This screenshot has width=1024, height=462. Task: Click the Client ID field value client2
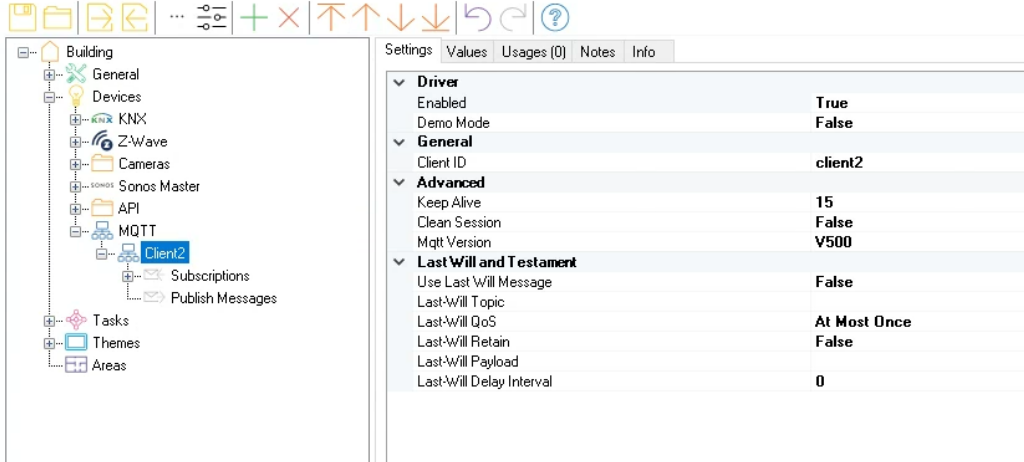(839, 162)
